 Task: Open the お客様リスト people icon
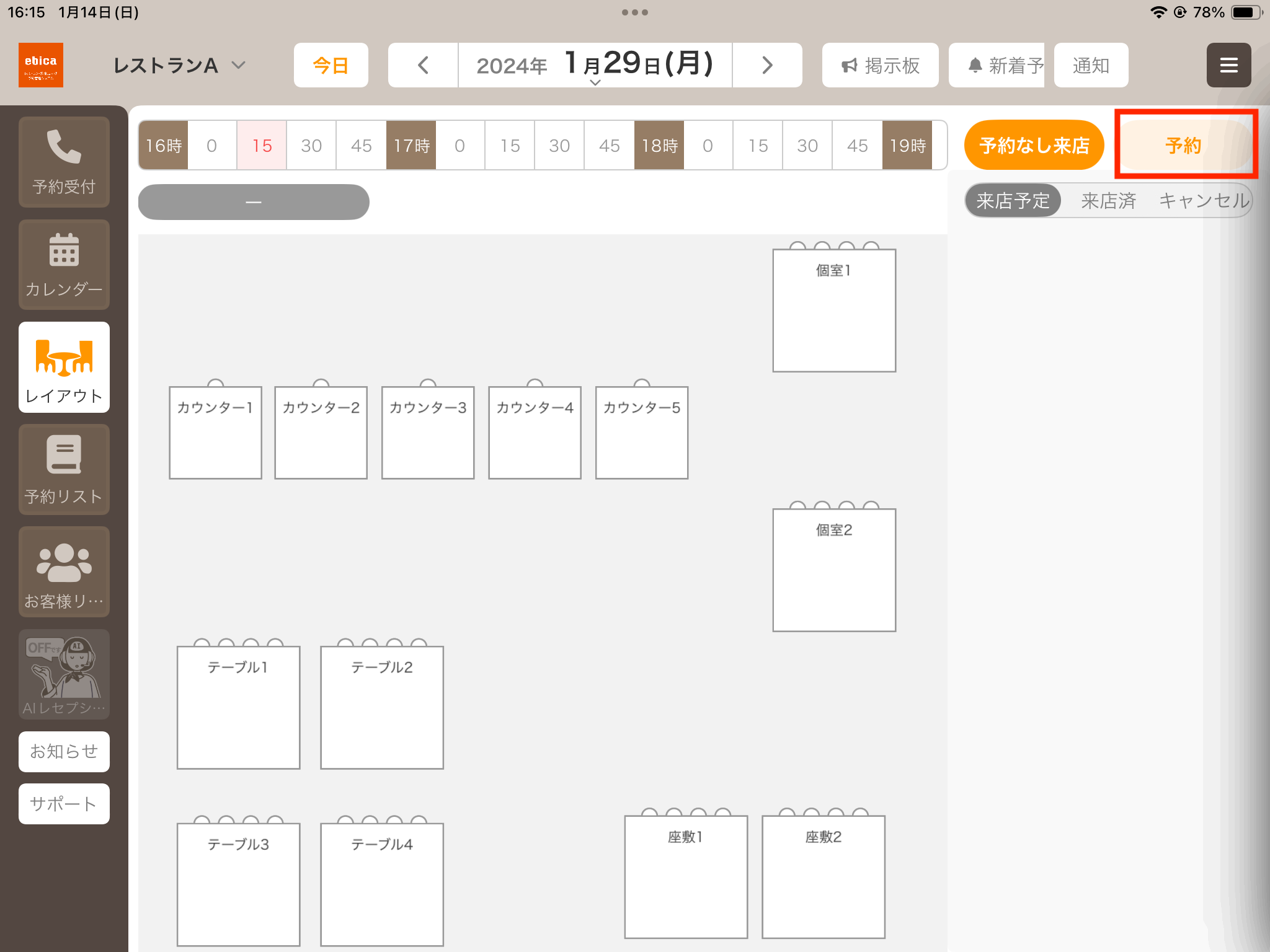[x=64, y=571]
